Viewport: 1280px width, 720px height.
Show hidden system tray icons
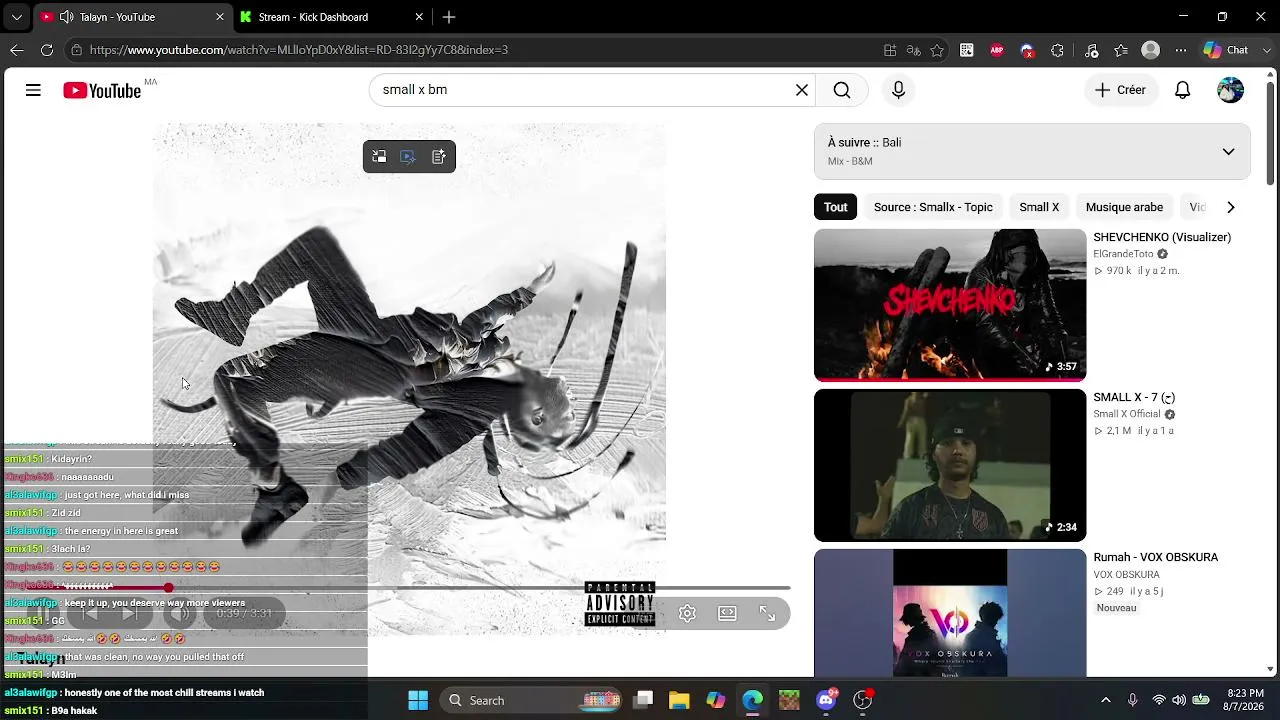[1105, 700]
